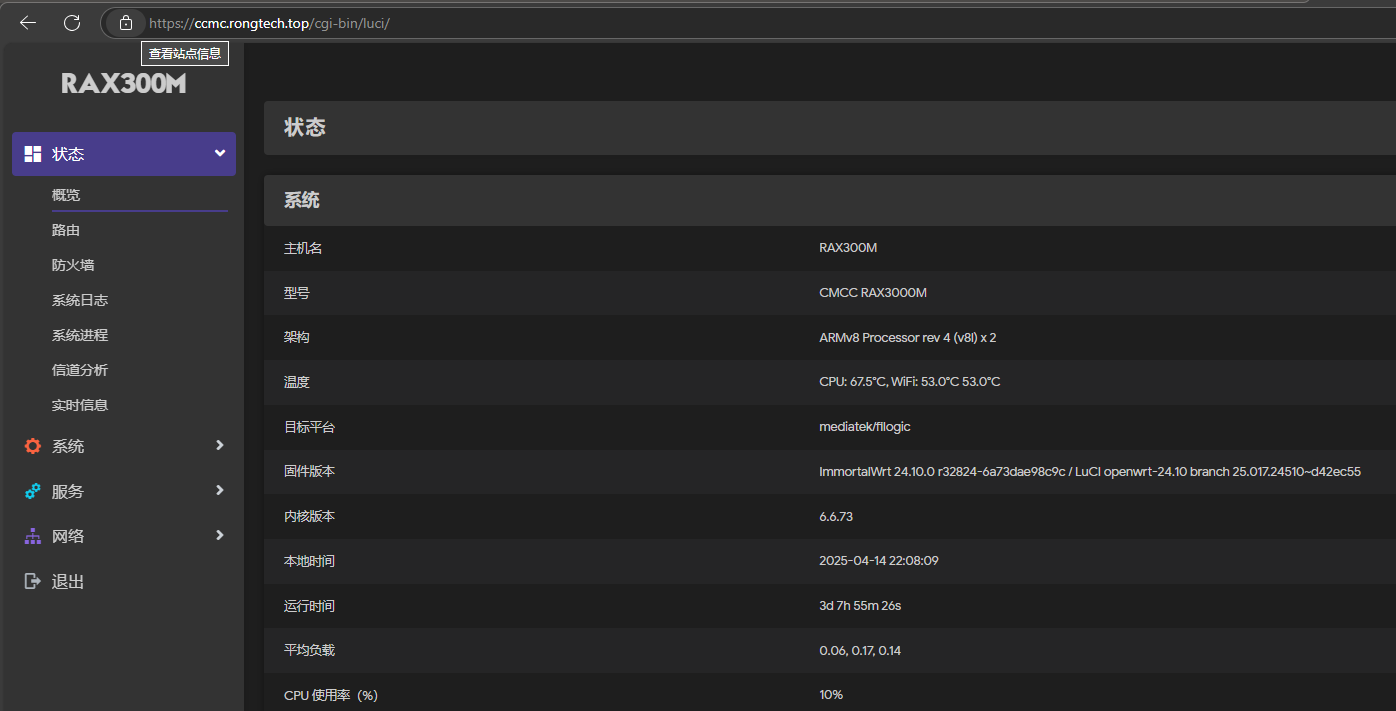Click the 主机名 row label
1396x711 pixels.
[303, 248]
